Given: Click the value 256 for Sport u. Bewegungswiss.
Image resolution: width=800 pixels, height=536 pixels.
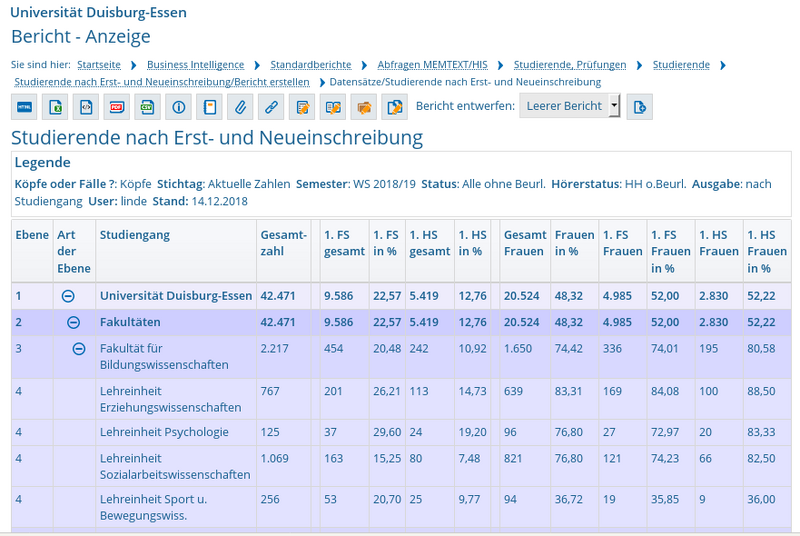Looking at the screenshot, I should [270, 499].
